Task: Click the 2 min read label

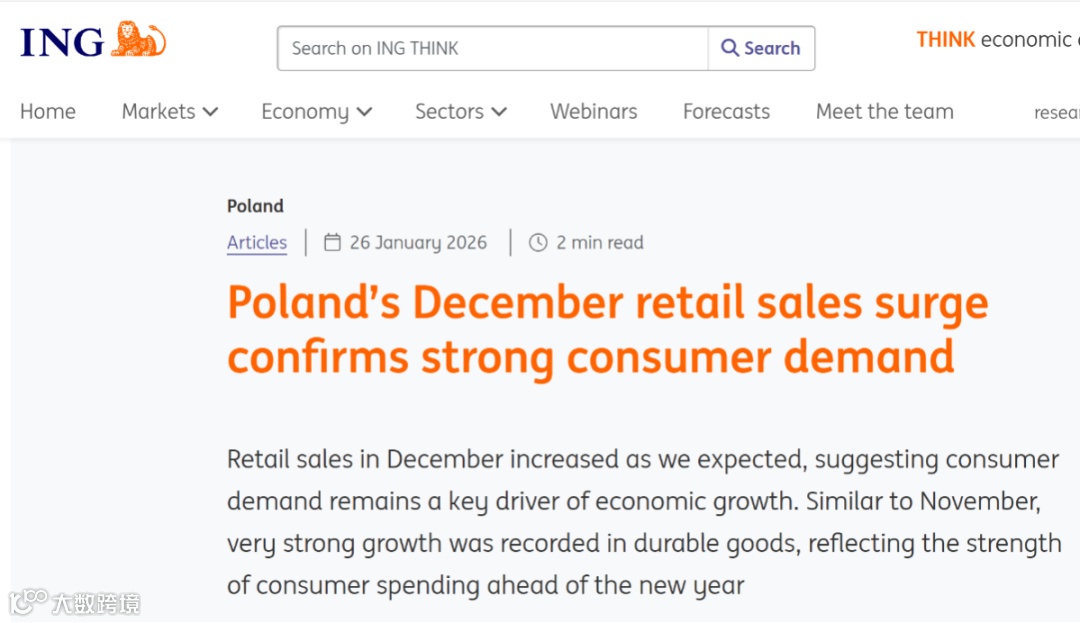Action: click(x=600, y=242)
